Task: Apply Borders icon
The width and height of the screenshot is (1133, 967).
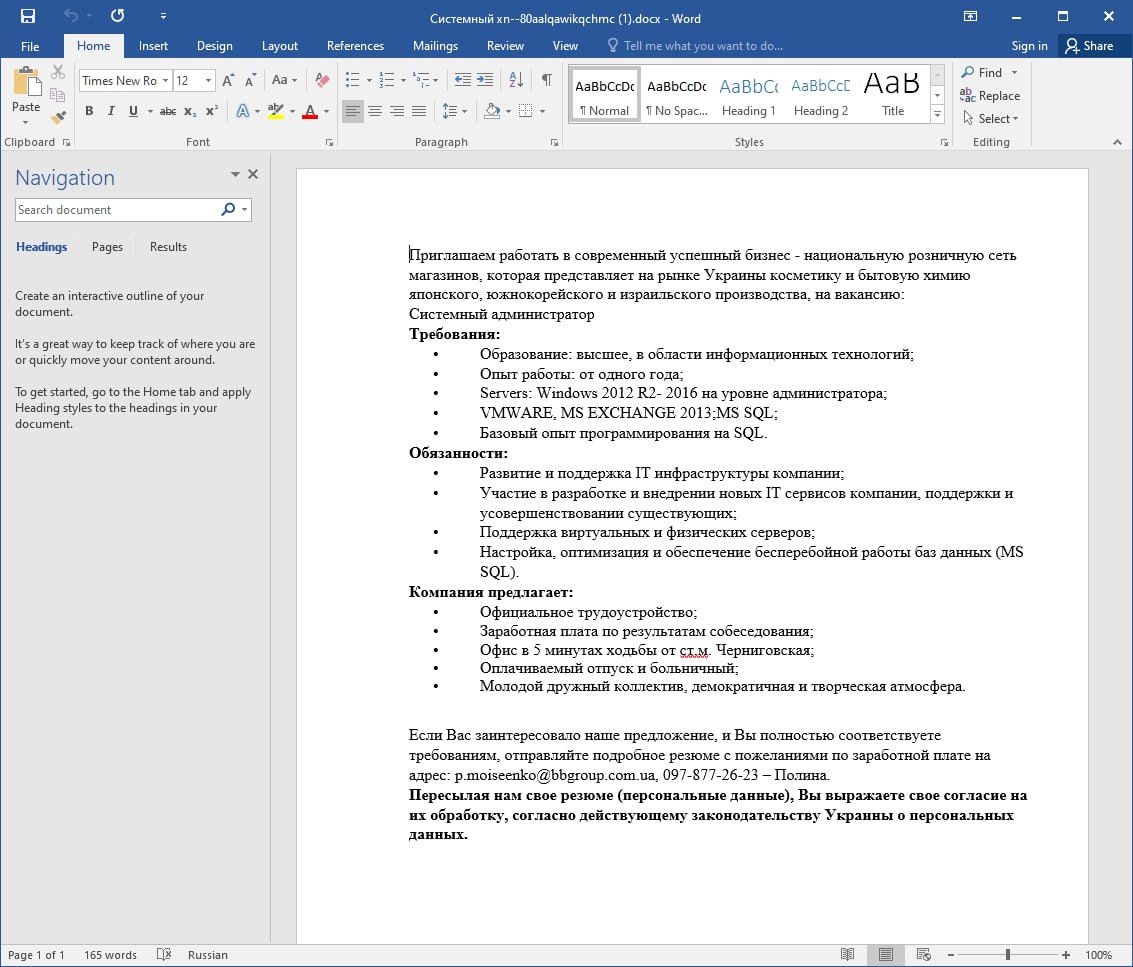Action: click(x=526, y=111)
